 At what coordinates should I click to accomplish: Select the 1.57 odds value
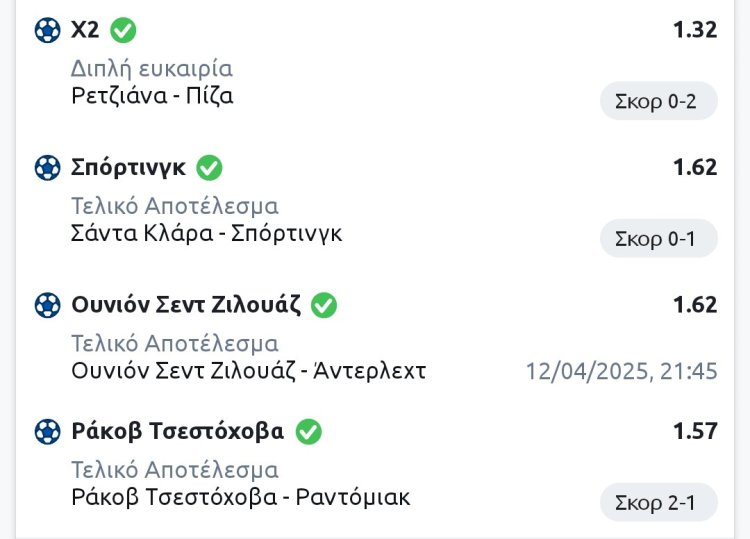(695, 431)
